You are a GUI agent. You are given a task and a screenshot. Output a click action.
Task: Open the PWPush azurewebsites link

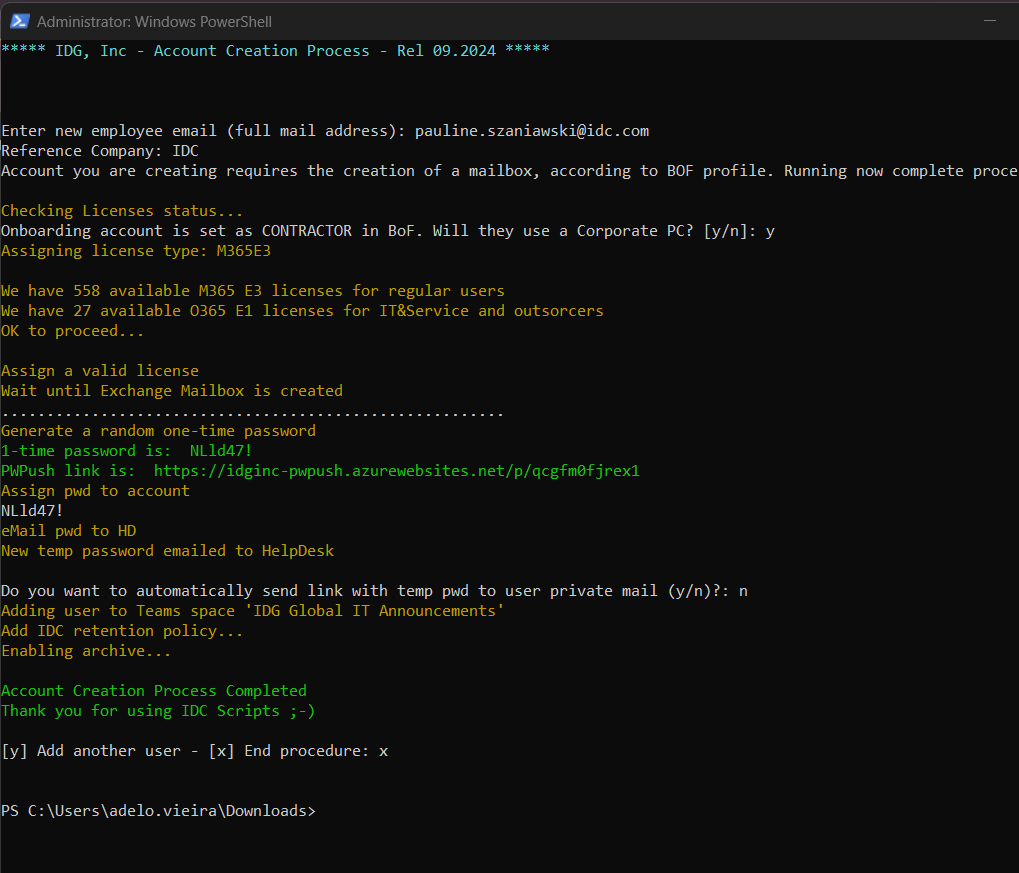[396, 471]
